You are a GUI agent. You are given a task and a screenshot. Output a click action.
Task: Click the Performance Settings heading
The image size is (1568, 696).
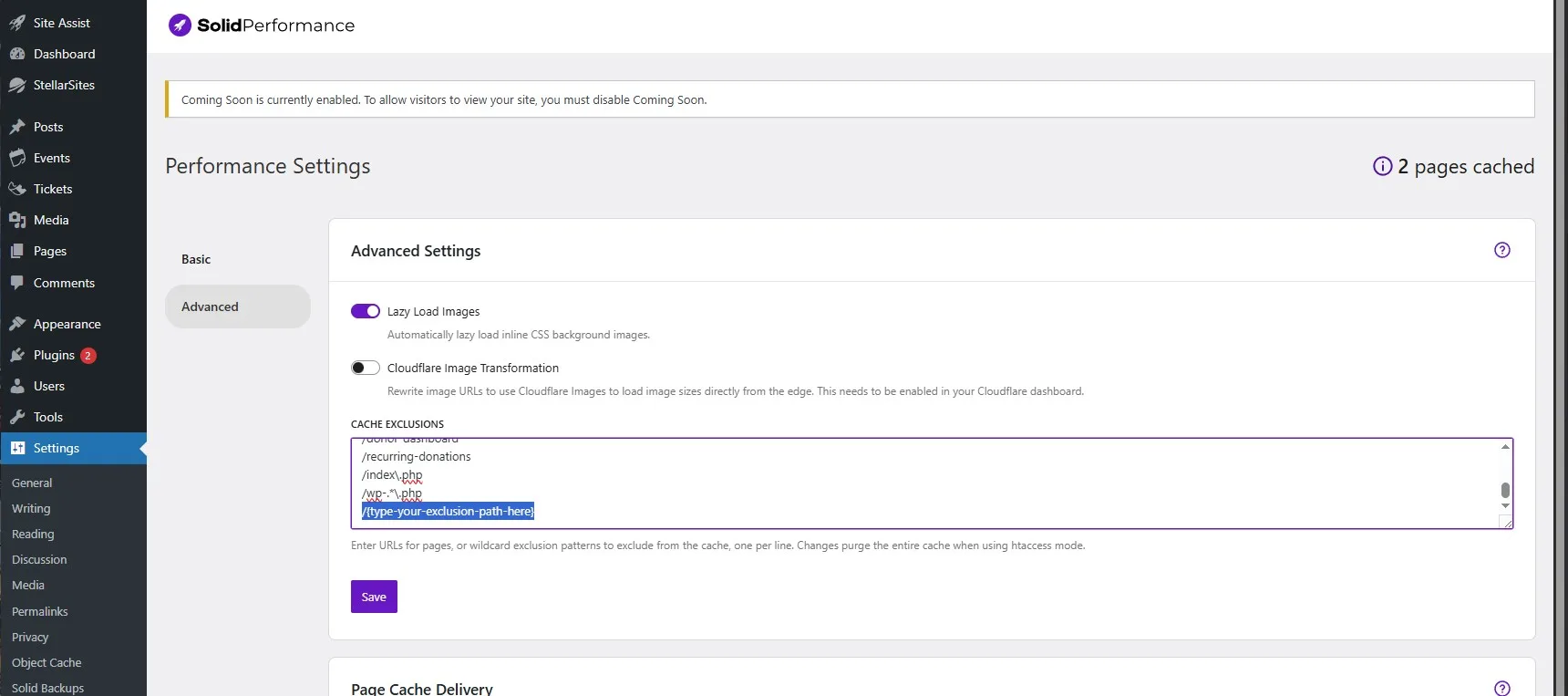click(268, 166)
